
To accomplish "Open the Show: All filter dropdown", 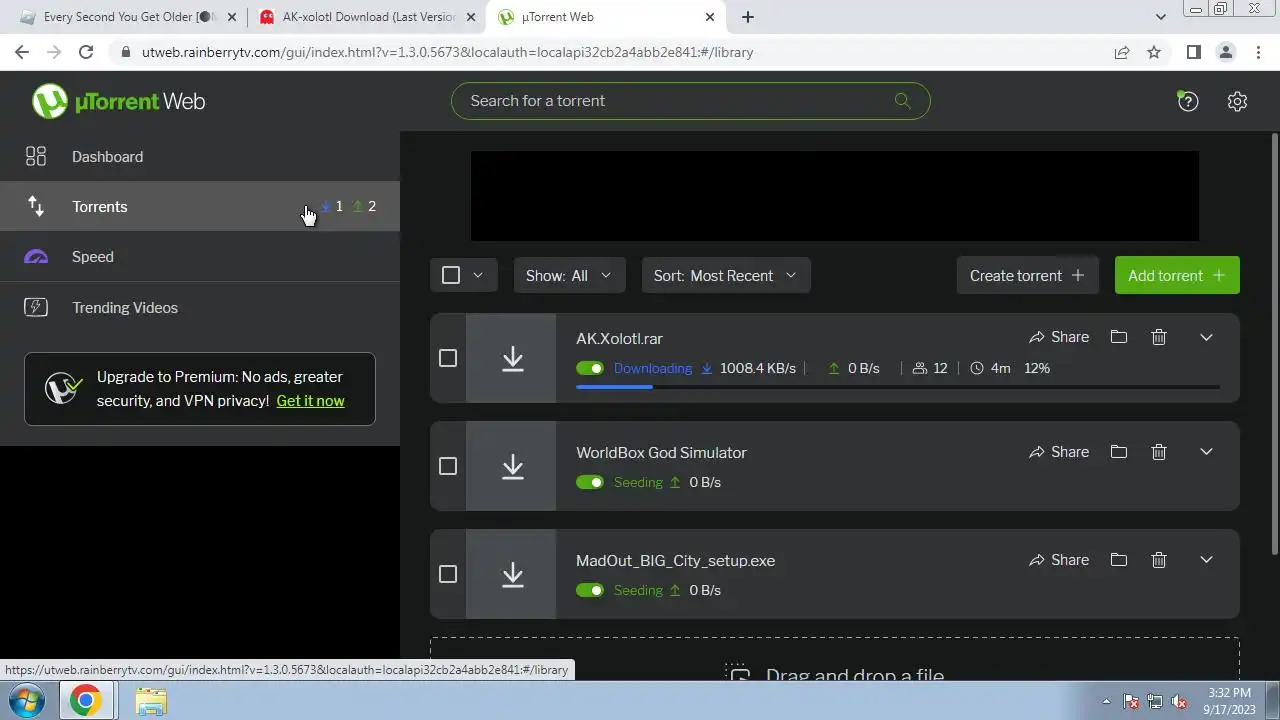I will coord(569,275).
